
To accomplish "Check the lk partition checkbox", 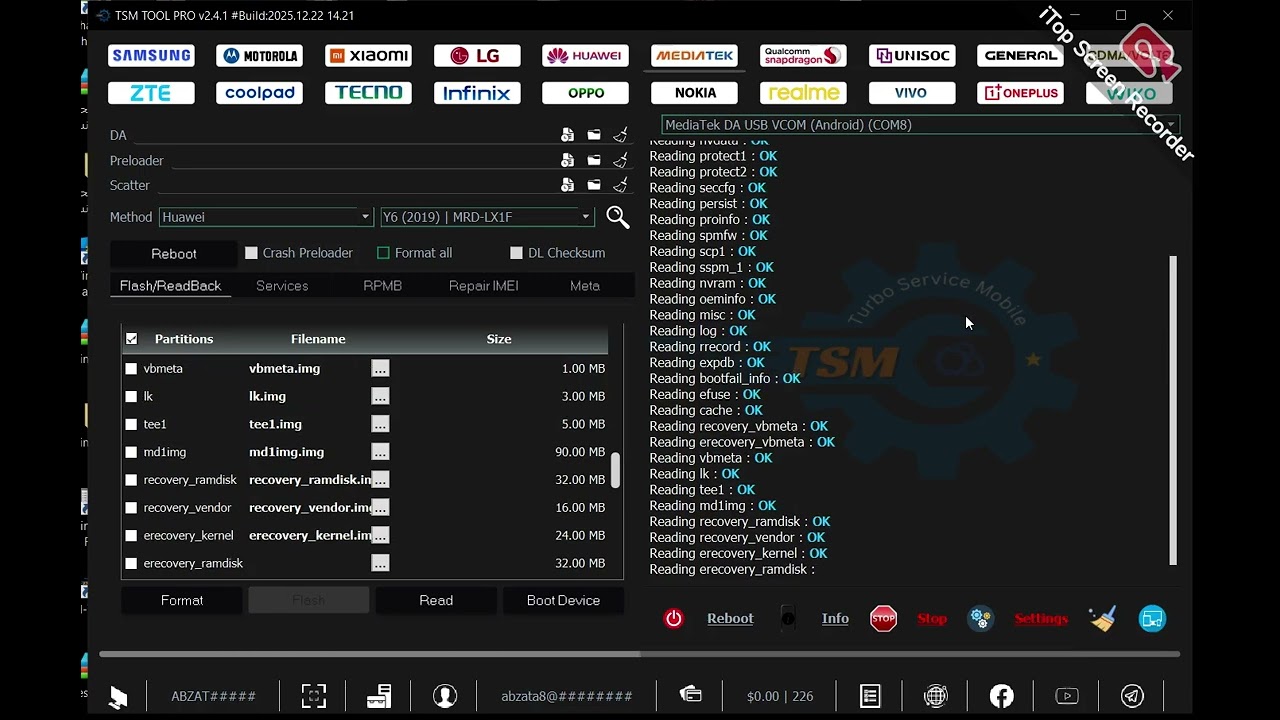I will pos(131,397).
